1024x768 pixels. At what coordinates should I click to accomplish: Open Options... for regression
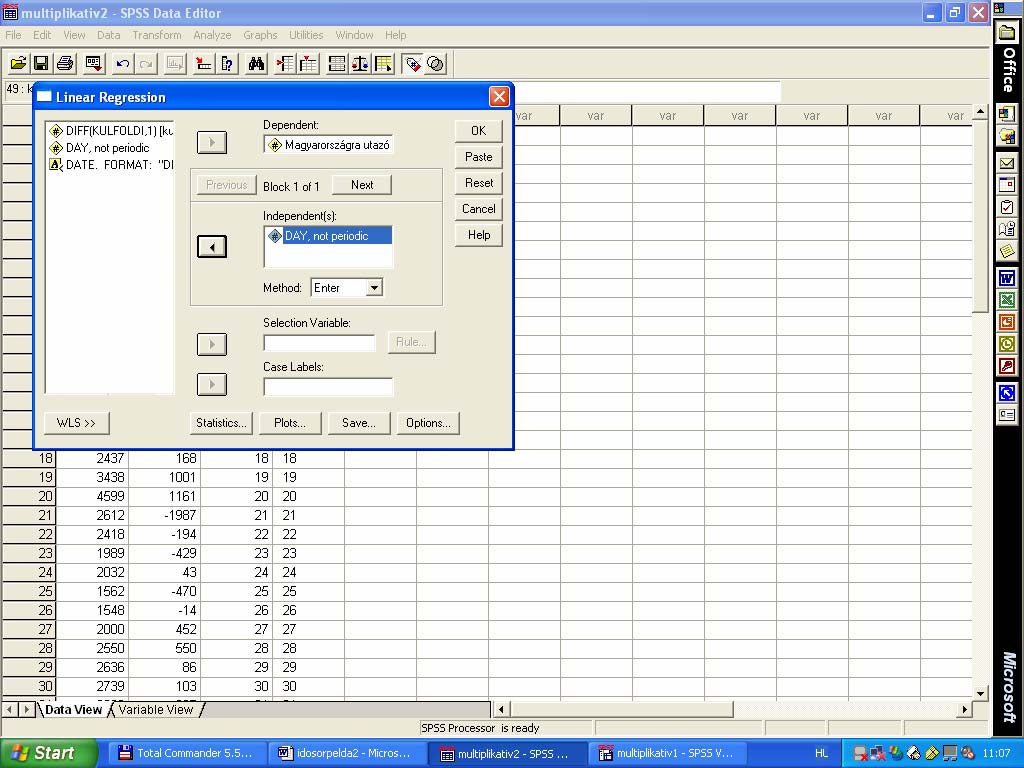[x=428, y=423]
